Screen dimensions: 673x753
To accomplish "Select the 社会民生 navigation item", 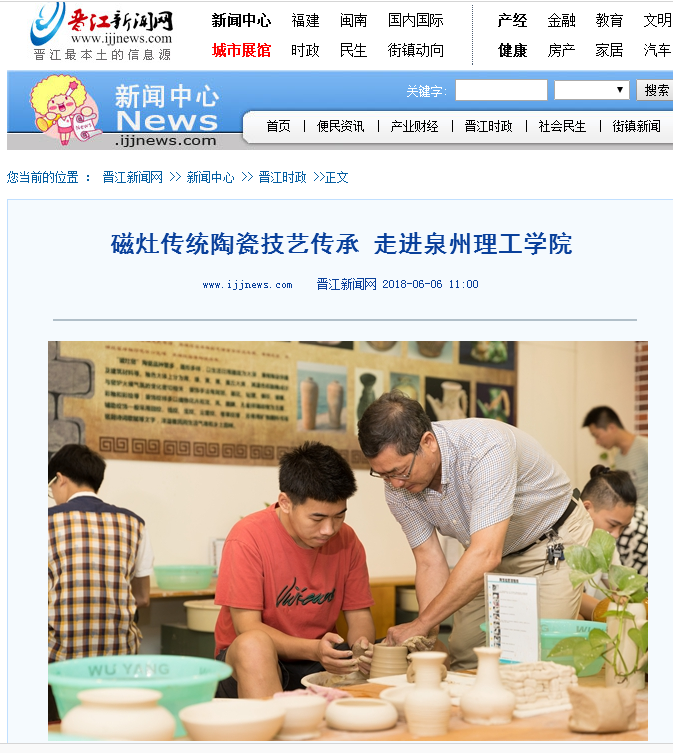I will pyautogui.click(x=563, y=126).
